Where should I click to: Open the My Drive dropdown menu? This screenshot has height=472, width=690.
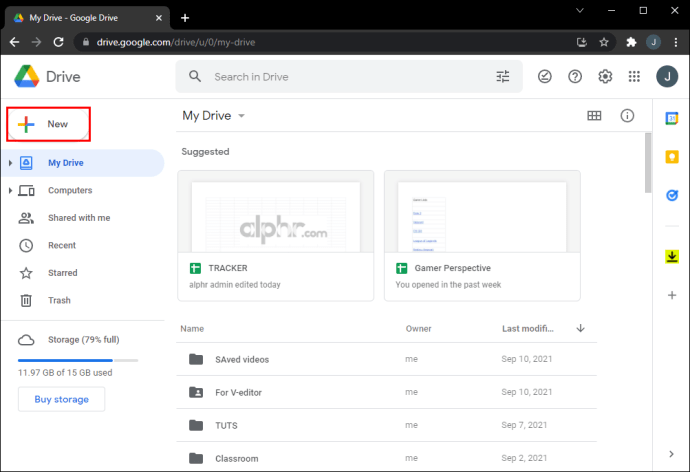click(x=213, y=116)
